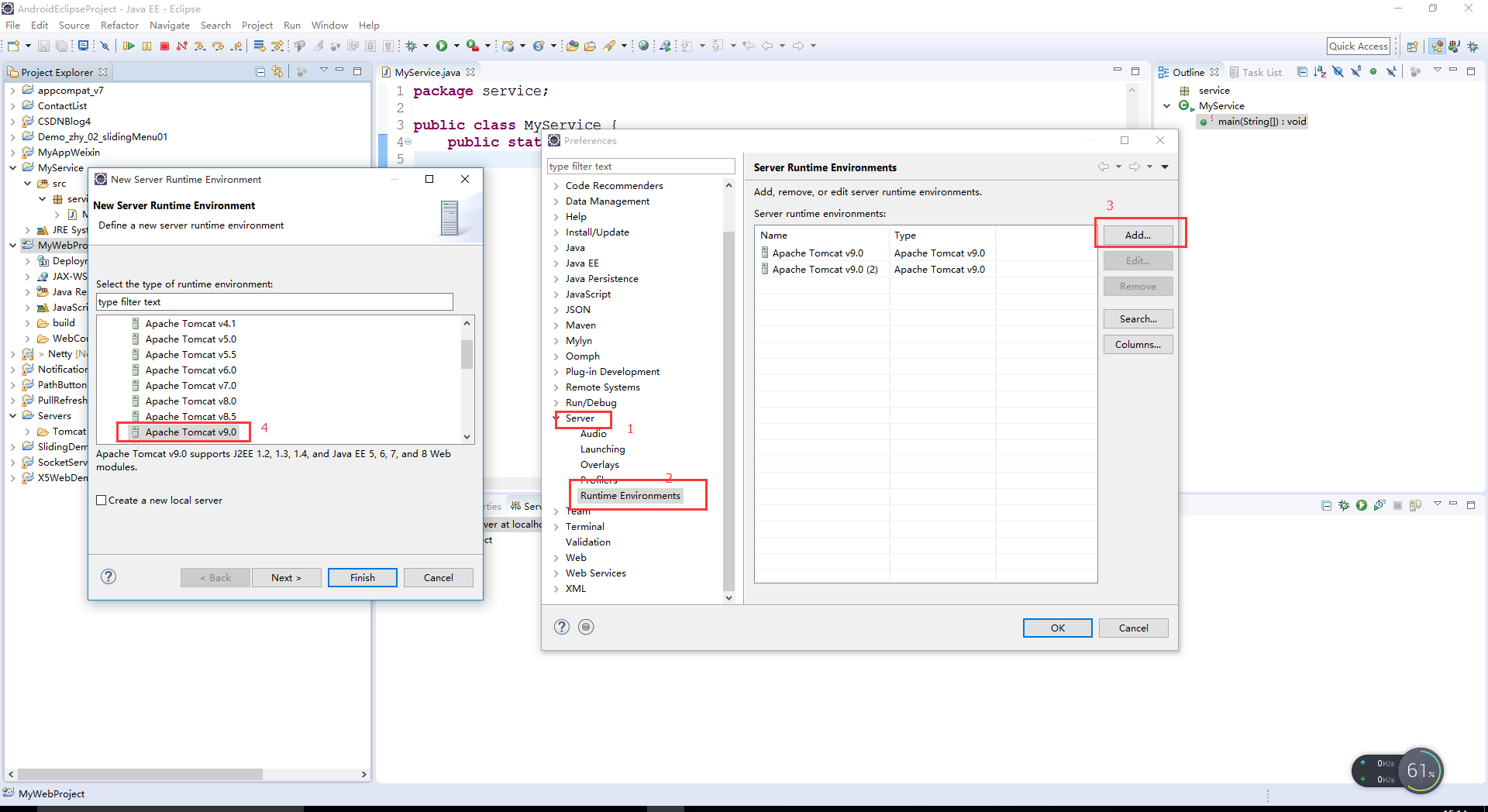Toggle Use Step Filters

277,46
